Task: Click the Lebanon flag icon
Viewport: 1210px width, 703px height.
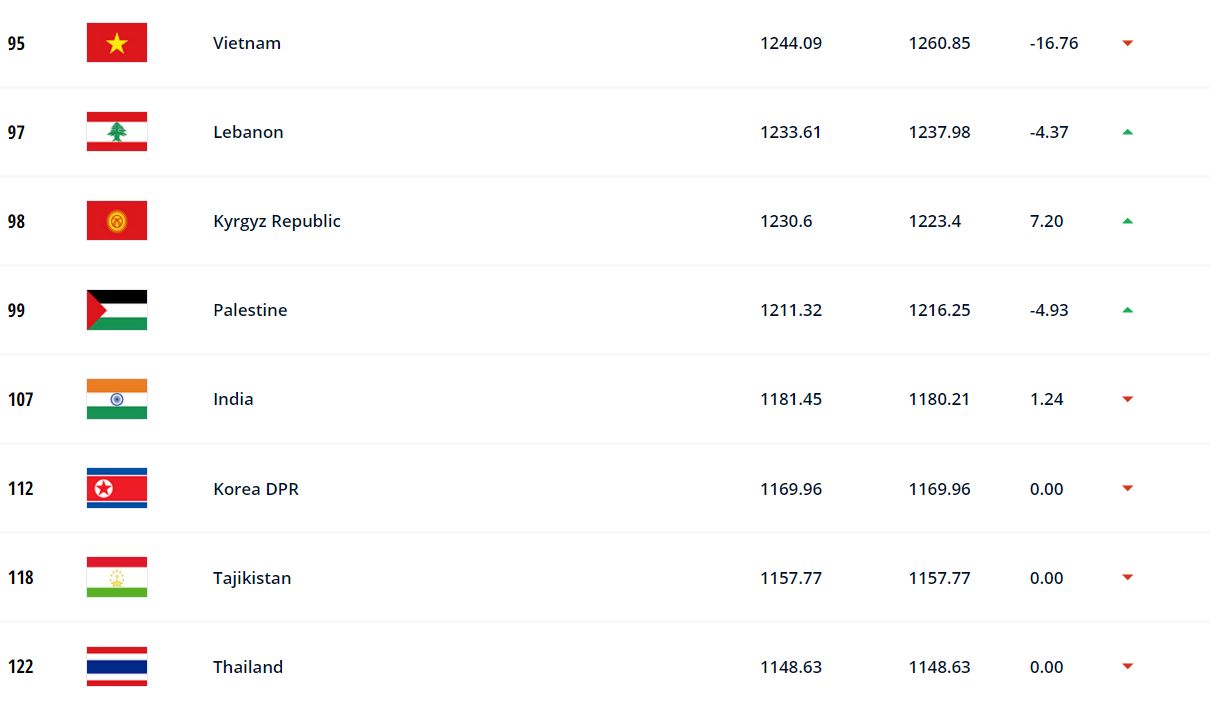Action: pyautogui.click(x=117, y=132)
